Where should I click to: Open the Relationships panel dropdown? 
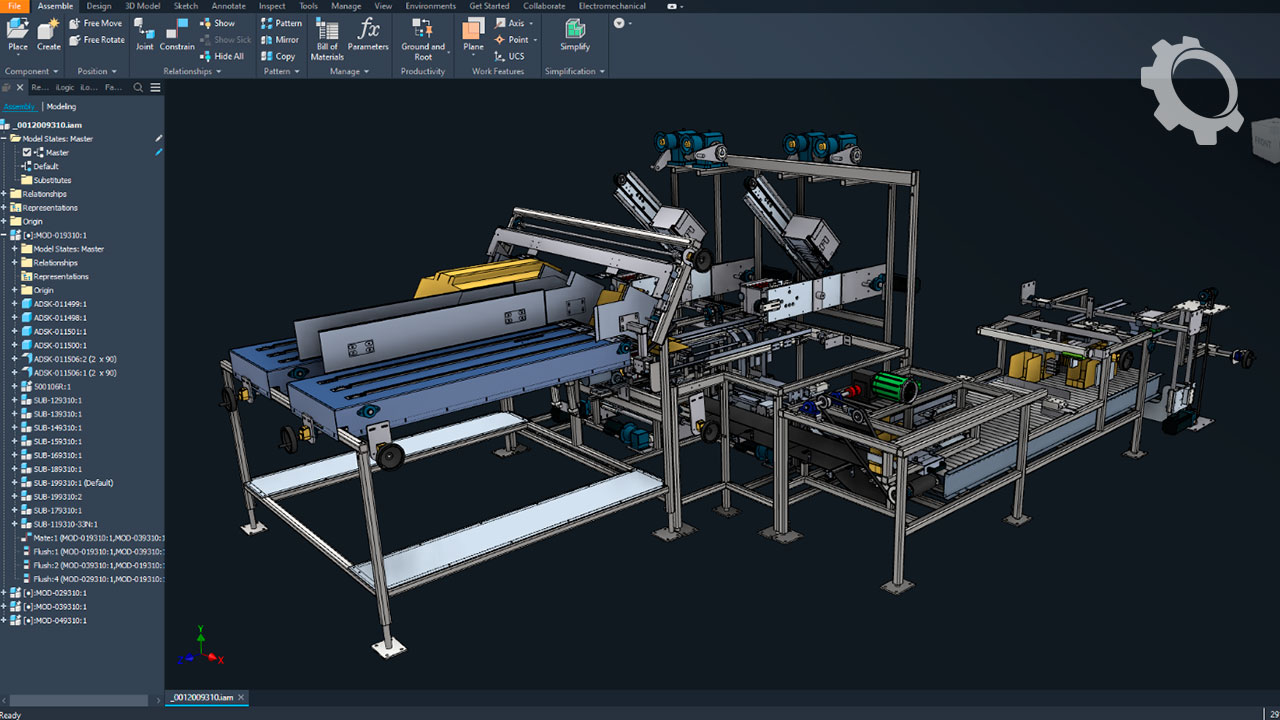click(219, 72)
